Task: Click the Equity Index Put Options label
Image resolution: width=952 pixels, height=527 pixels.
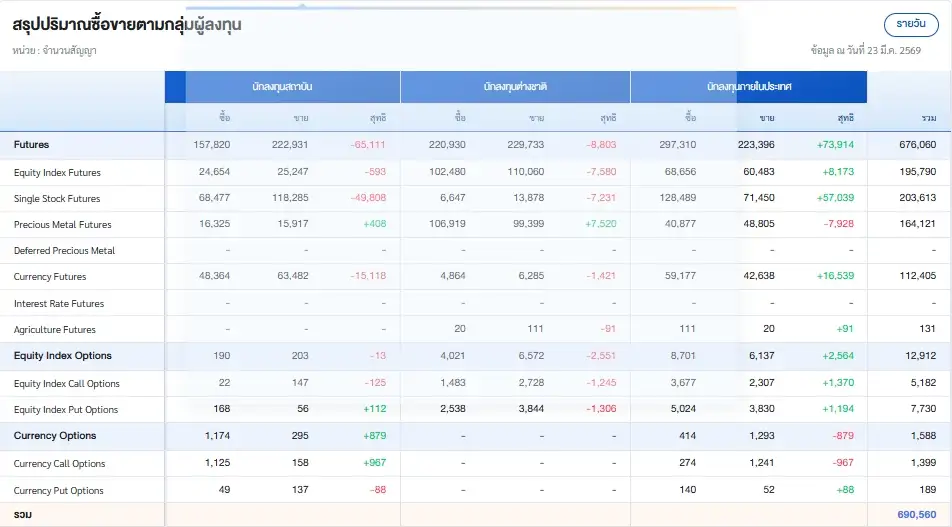Action: click(x=66, y=410)
